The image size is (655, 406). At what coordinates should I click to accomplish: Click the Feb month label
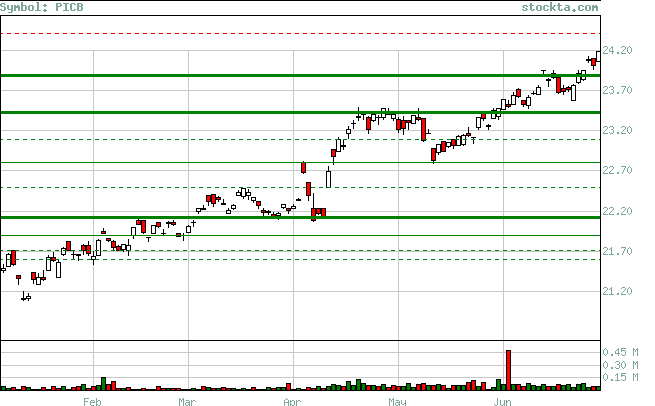92,402
